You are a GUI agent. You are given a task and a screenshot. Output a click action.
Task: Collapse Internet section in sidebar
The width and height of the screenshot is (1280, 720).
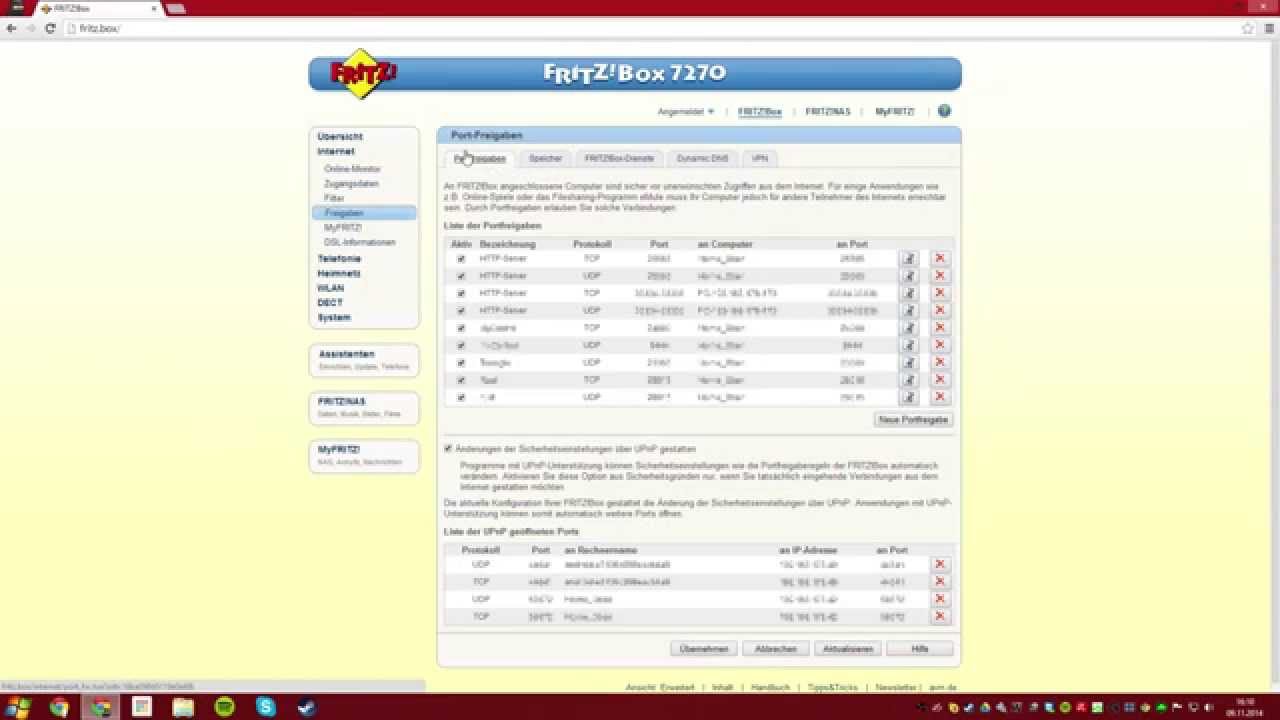[x=336, y=151]
